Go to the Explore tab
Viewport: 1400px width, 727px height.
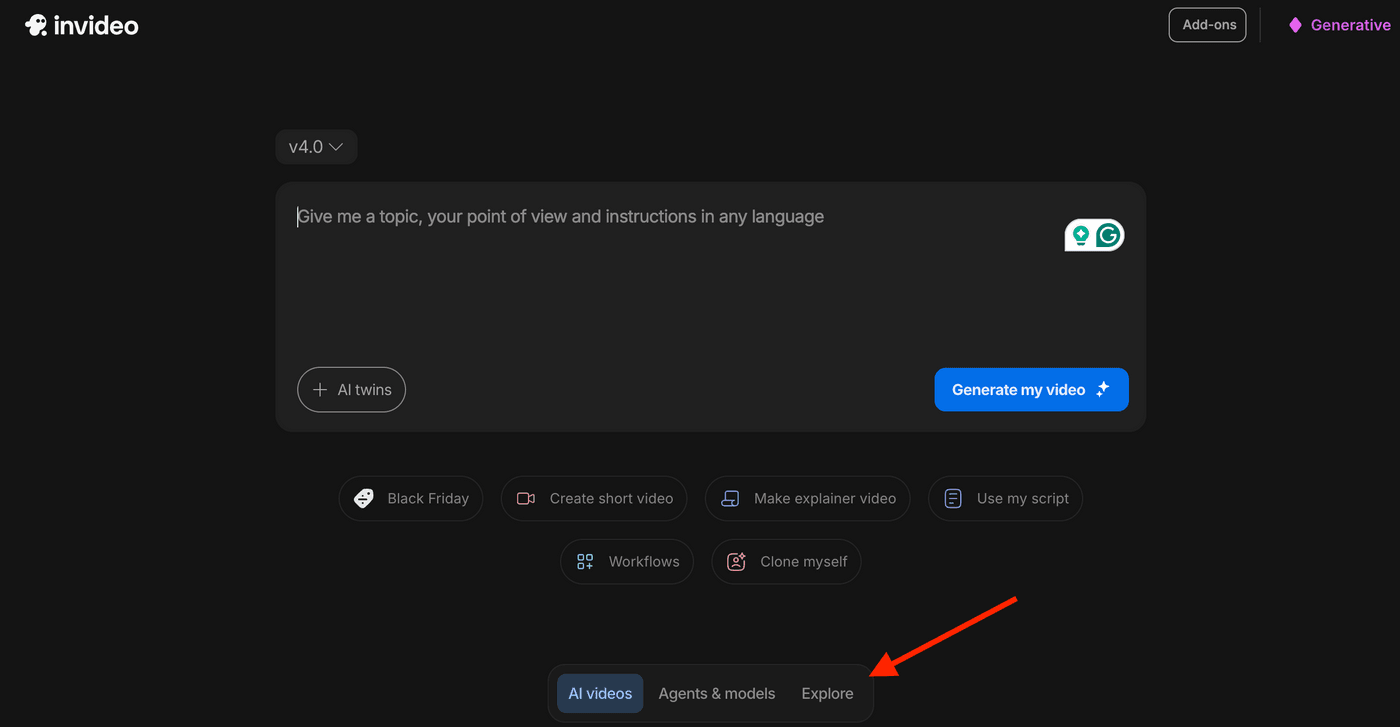827,694
